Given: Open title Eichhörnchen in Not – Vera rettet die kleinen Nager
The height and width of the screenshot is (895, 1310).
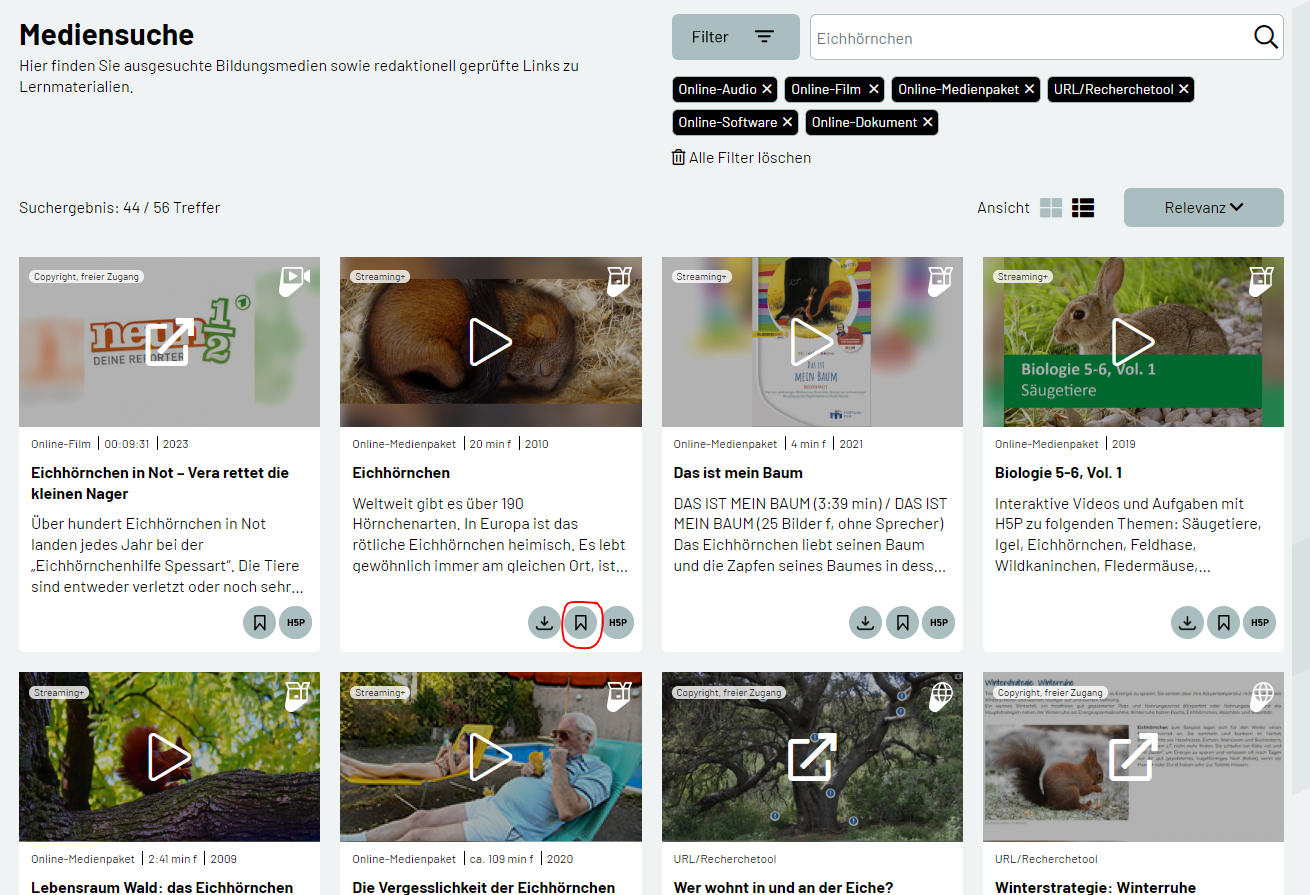Looking at the screenshot, I should (160, 483).
